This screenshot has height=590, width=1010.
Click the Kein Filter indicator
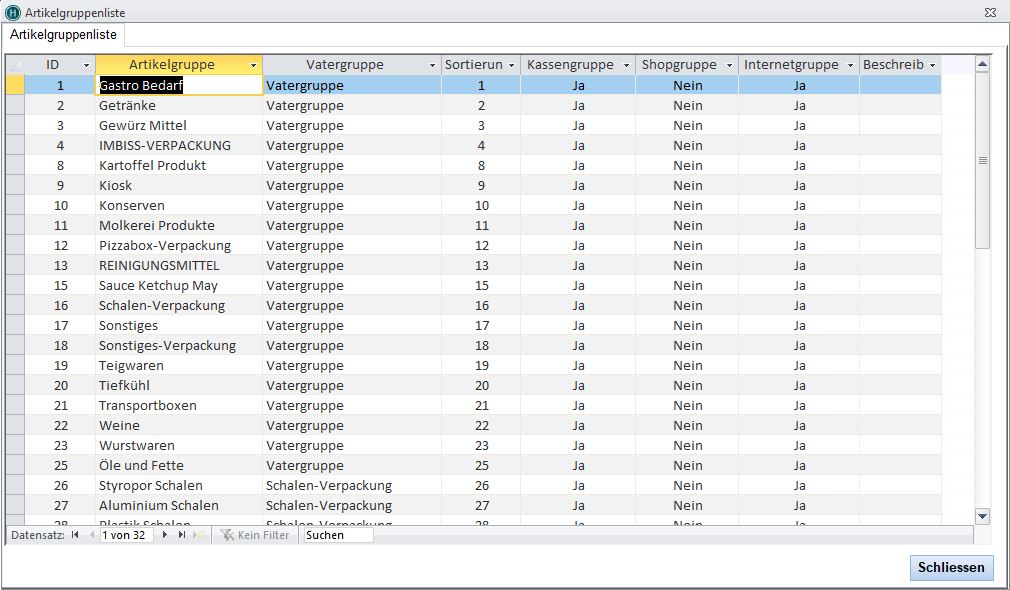point(254,535)
